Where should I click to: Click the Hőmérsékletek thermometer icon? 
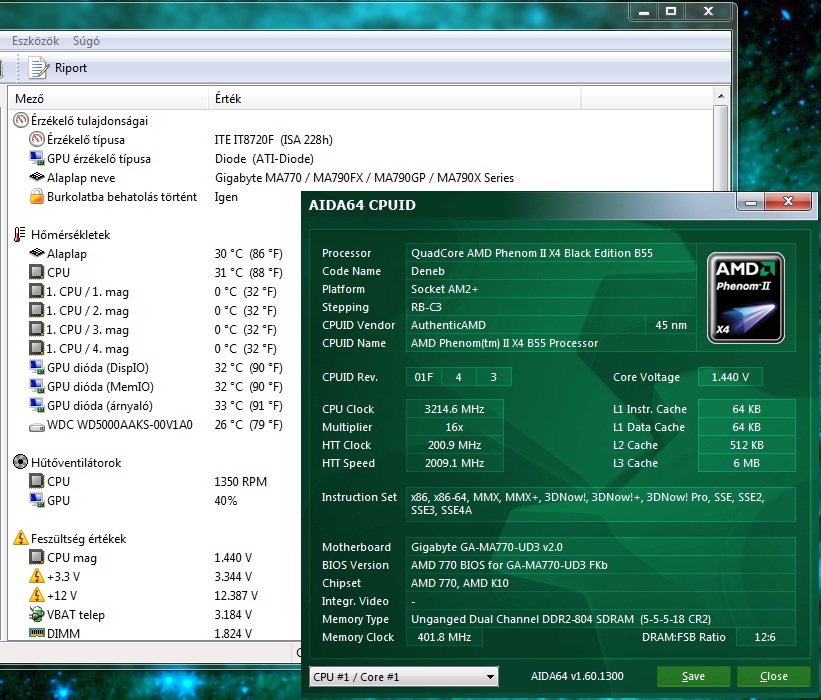pos(19,235)
